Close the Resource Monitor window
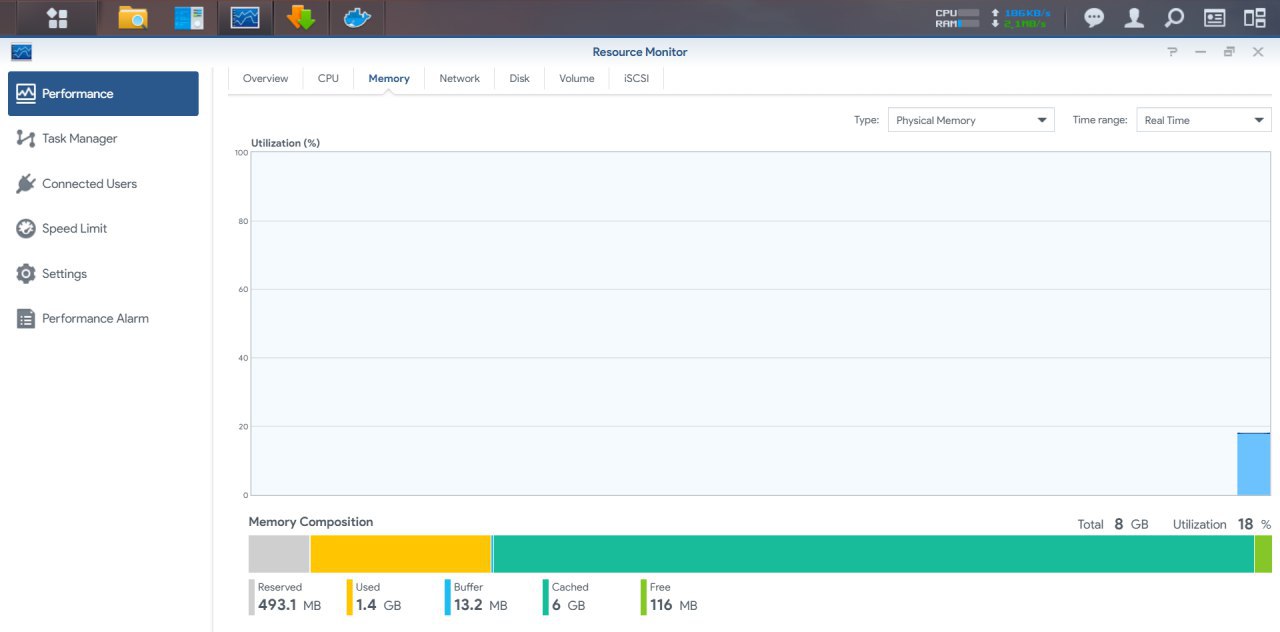 click(1258, 52)
